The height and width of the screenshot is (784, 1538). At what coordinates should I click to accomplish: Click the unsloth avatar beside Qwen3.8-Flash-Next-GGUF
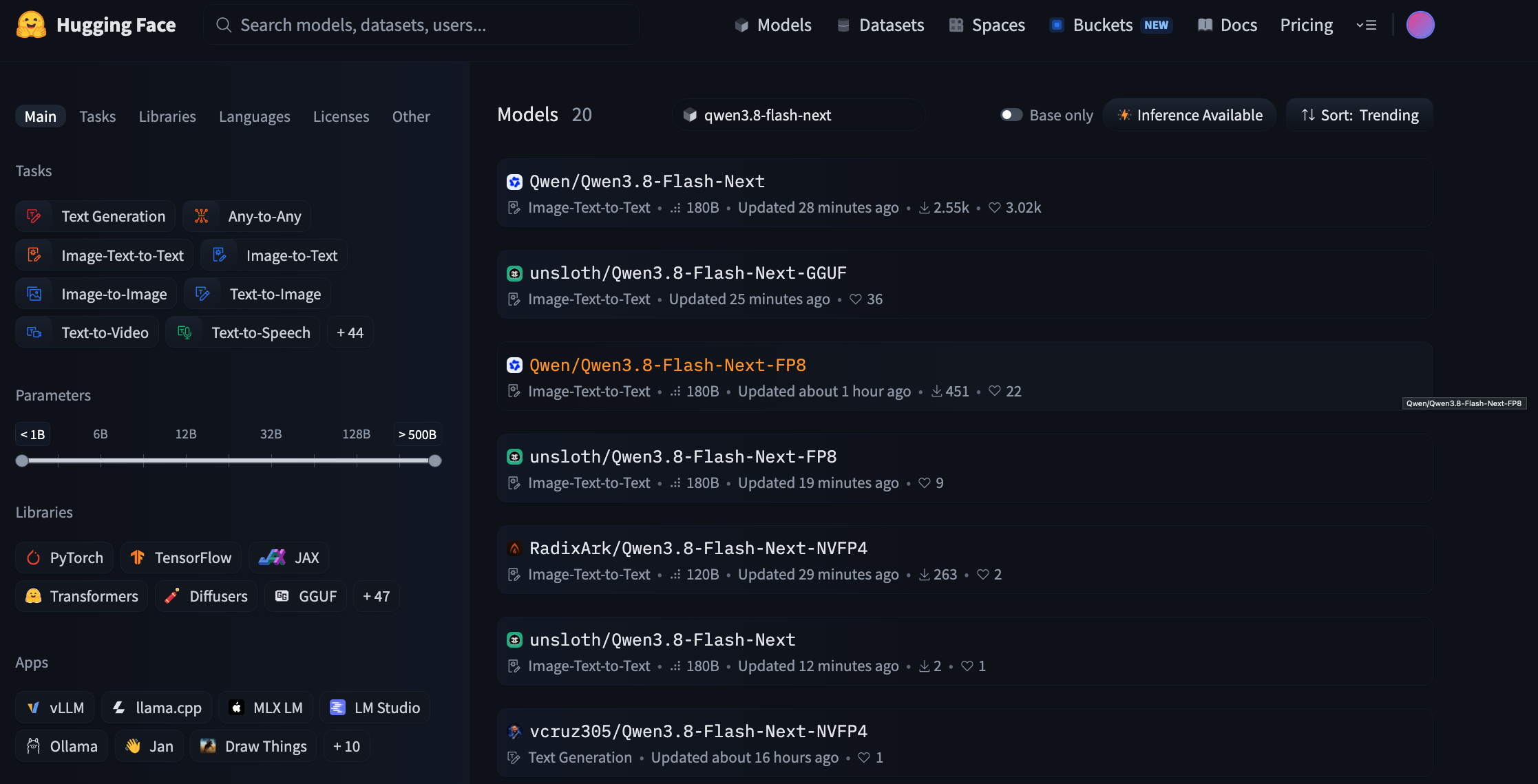coord(514,273)
